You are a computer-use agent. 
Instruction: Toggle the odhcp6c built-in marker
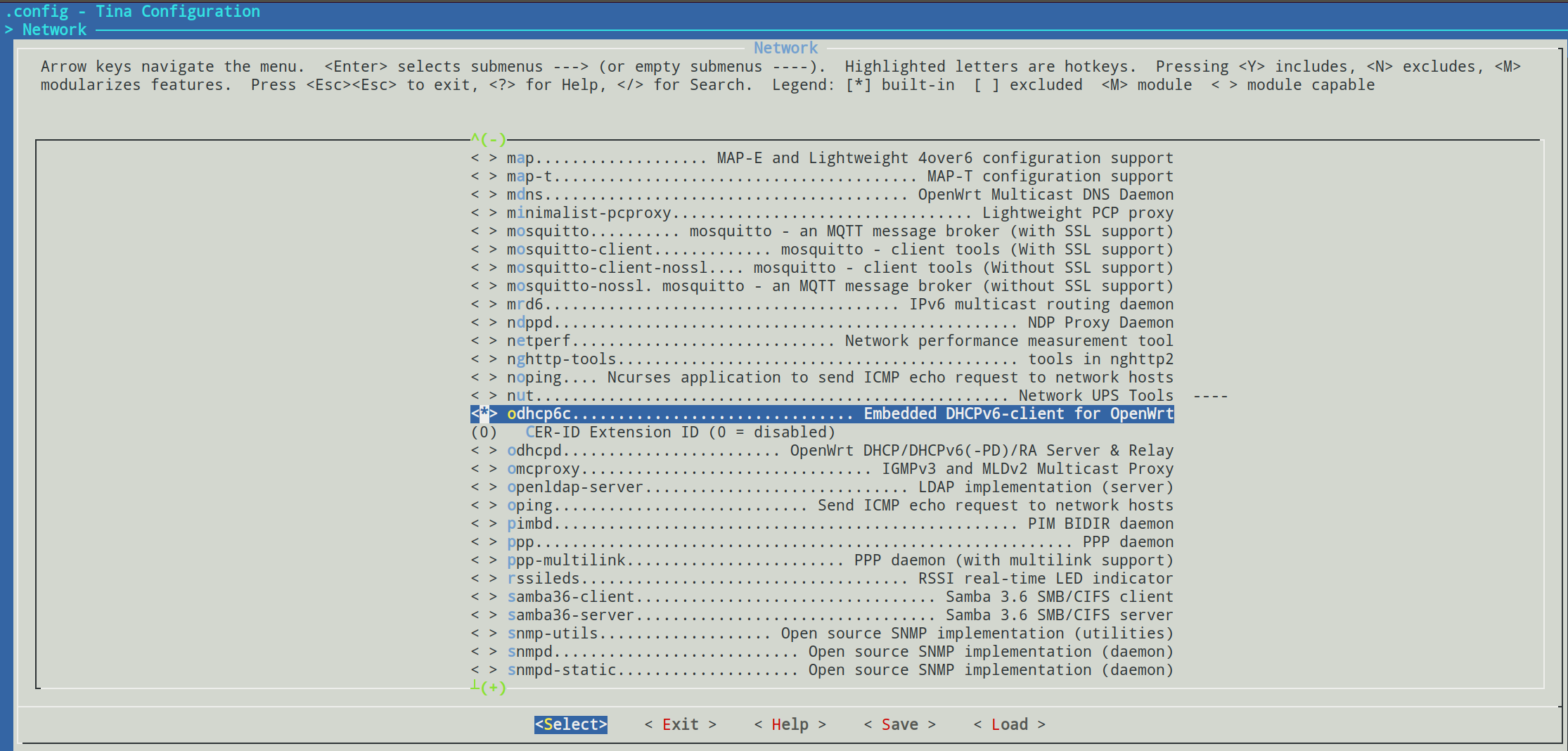(x=484, y=414)
